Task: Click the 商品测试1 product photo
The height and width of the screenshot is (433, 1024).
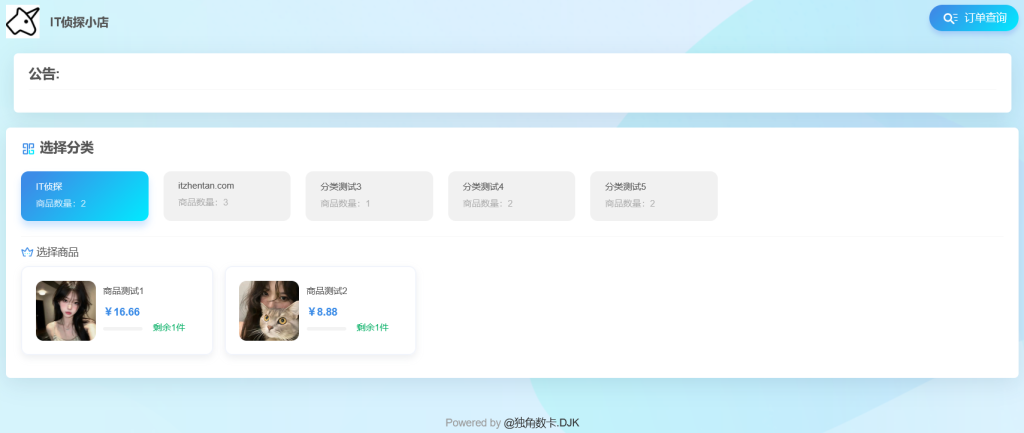Action: point(66,311)
